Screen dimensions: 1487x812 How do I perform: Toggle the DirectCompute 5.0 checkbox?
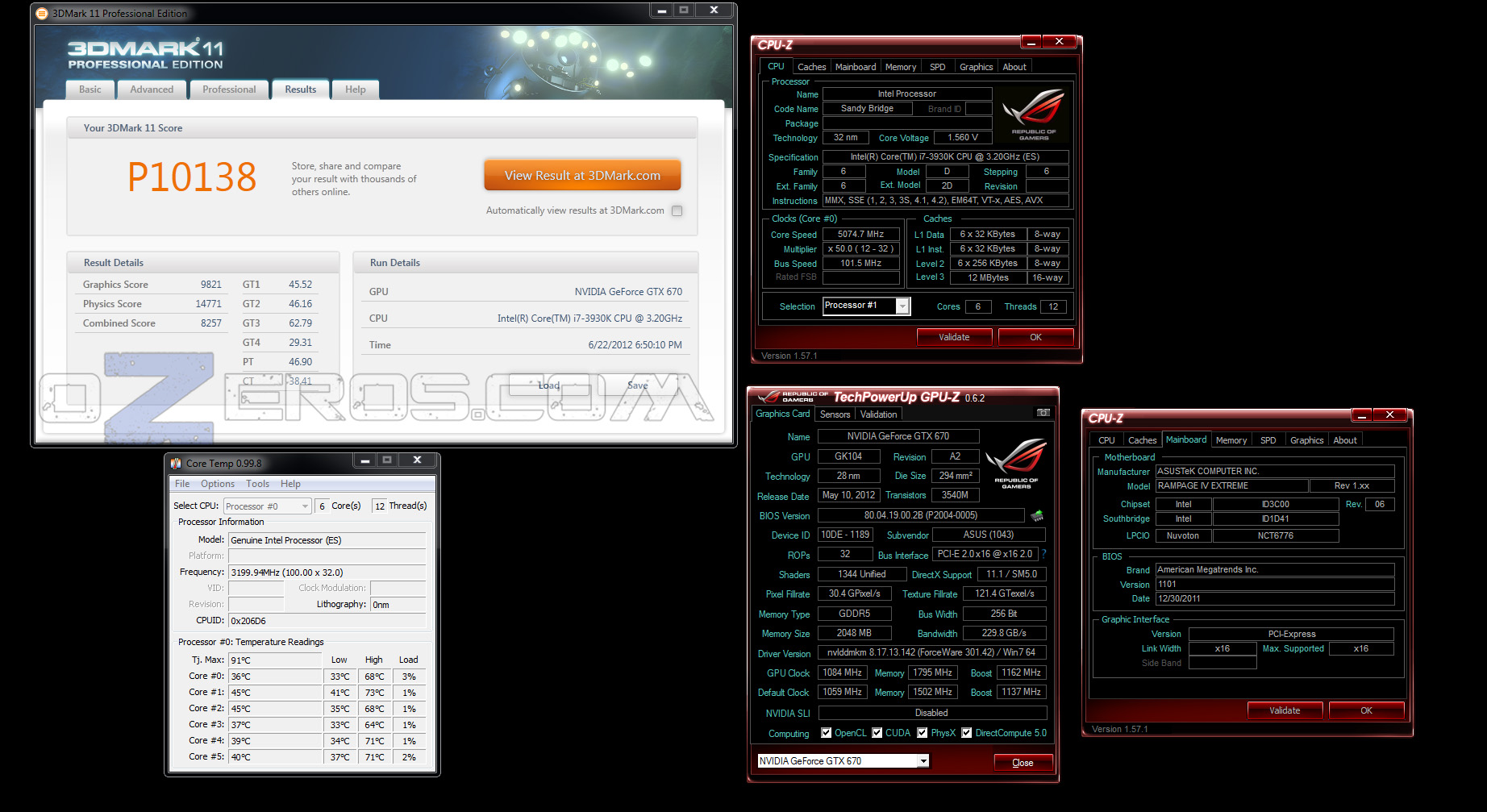[x=966, y=733]
